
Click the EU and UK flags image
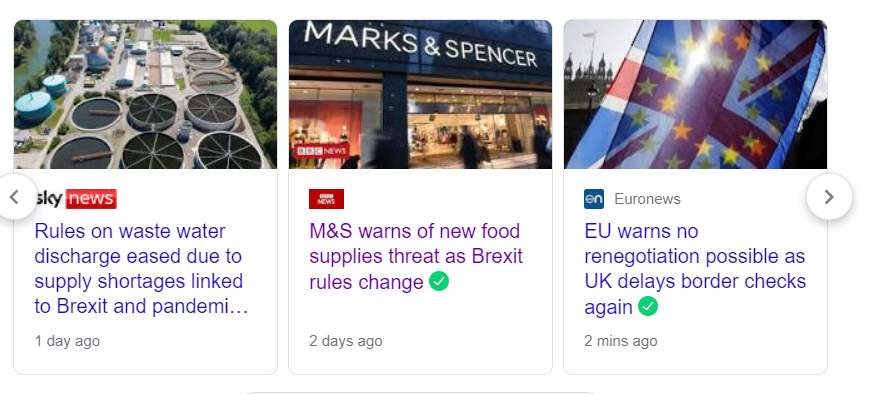point(695,94)
